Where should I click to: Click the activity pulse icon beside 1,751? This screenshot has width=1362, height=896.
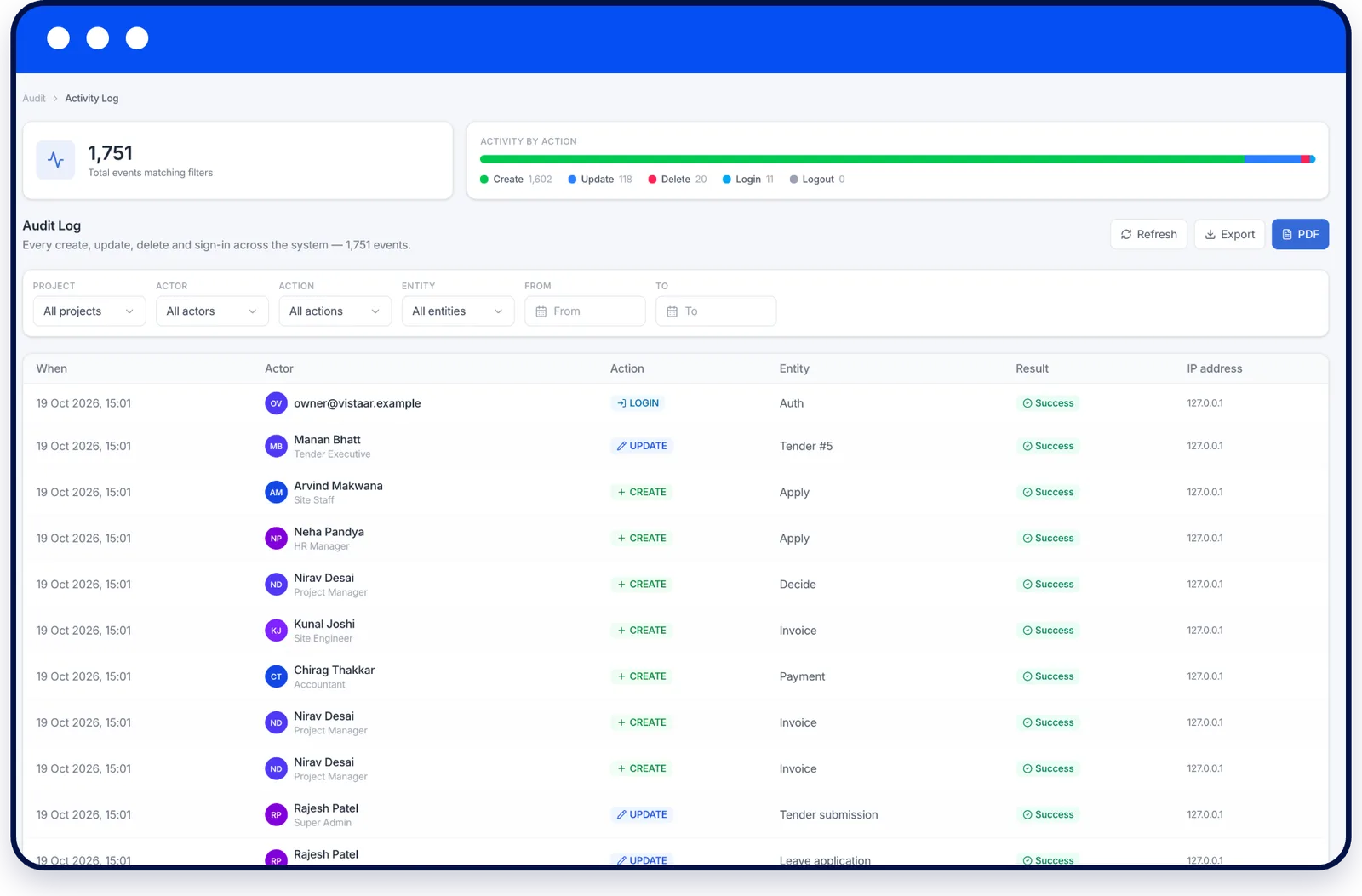pos(55,160)
